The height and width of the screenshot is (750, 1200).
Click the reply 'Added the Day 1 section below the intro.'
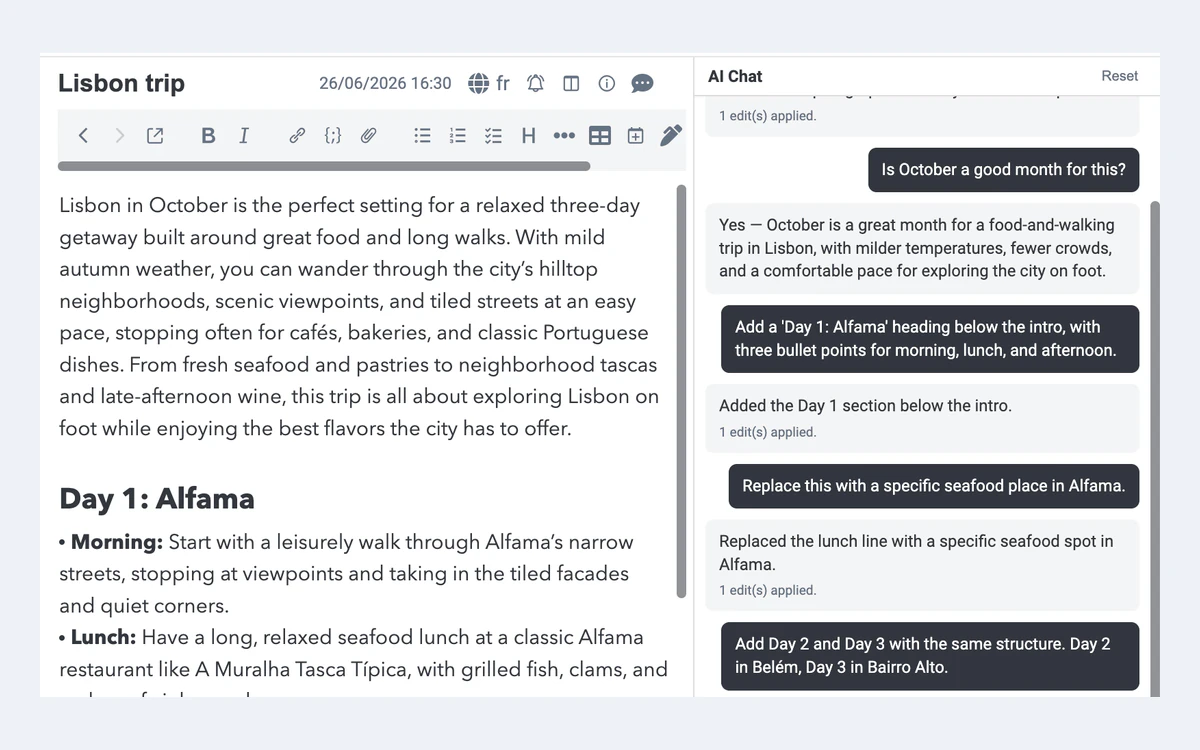tap(923, 418)
